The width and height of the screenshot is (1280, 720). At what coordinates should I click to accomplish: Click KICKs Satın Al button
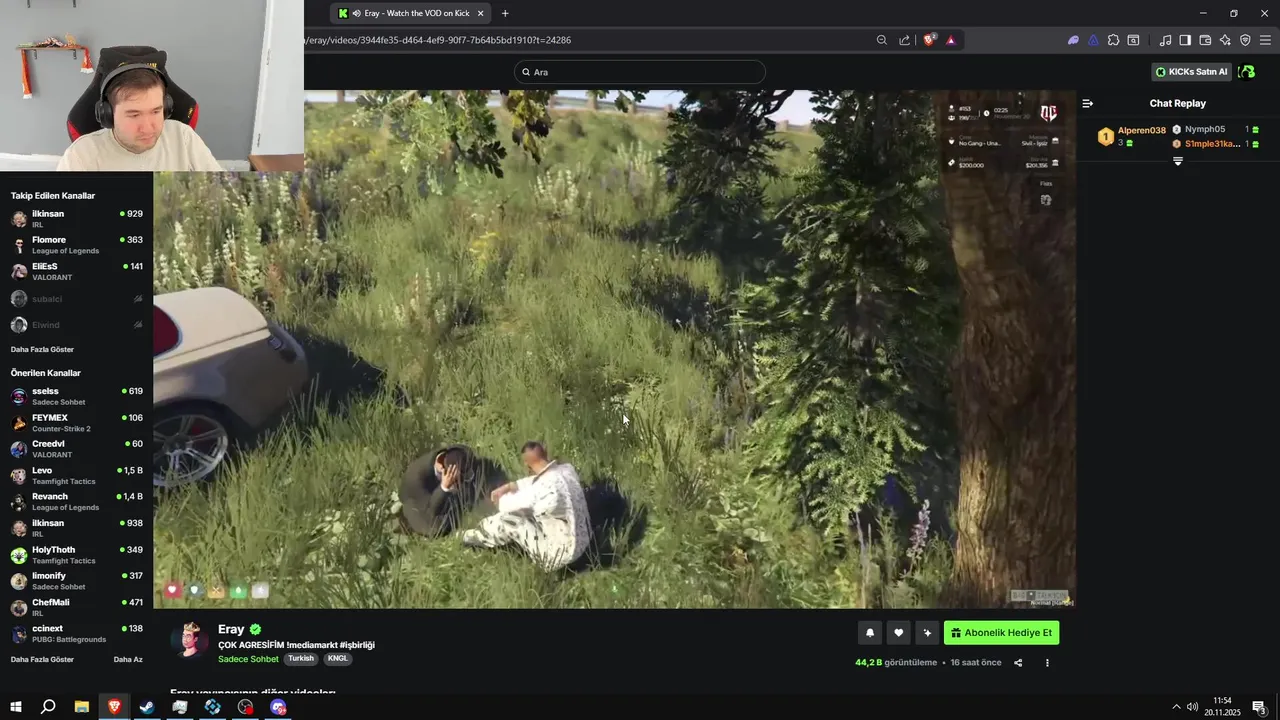pyautogui.click(x=1192, y=72)
